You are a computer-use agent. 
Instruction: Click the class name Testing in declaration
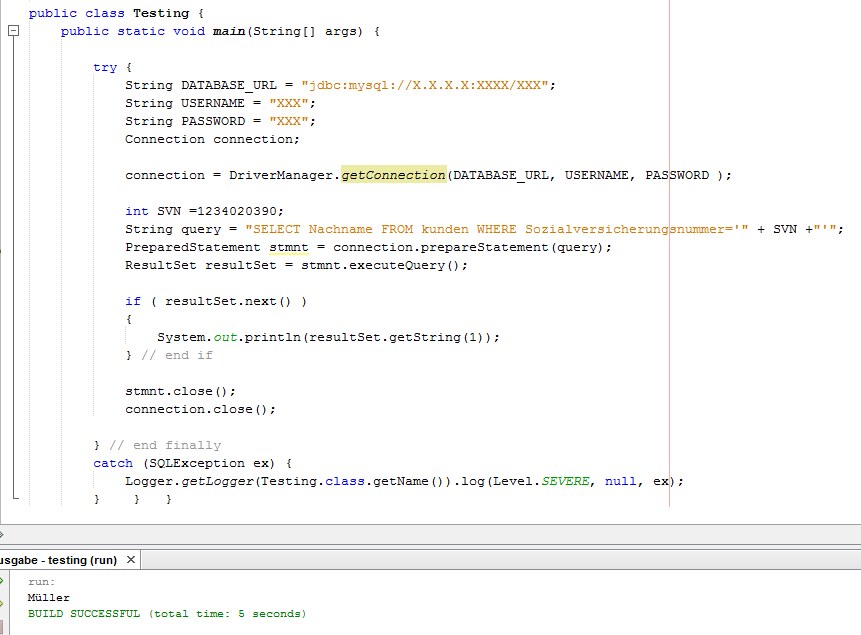click(x=161, y=13)
